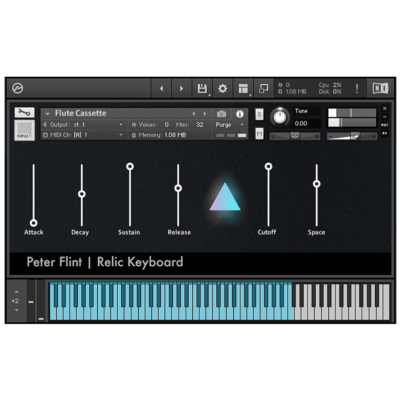This screenshot has width=400, height=400.
Task: Click the Decay slider handle
Action: coord(82,194)
